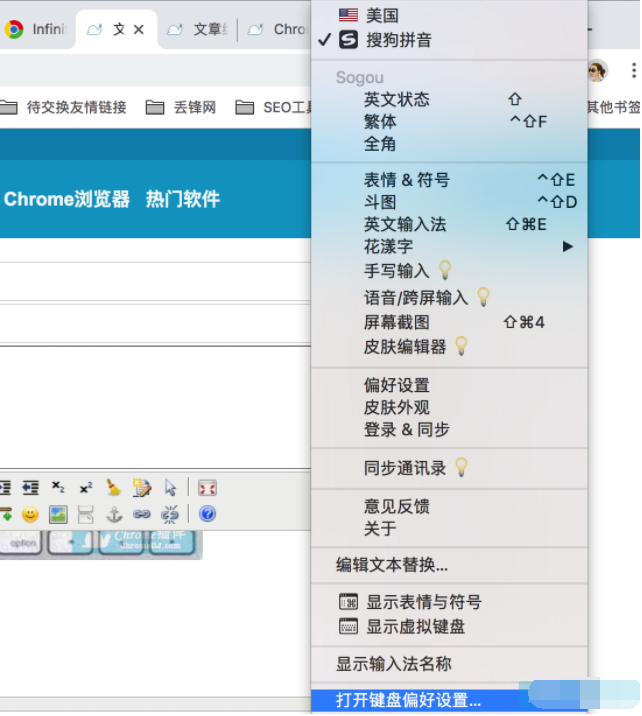Toggle 英文状态 in the Sogou menu
This screenshot has height=716, width=642.
click(396, 99)
